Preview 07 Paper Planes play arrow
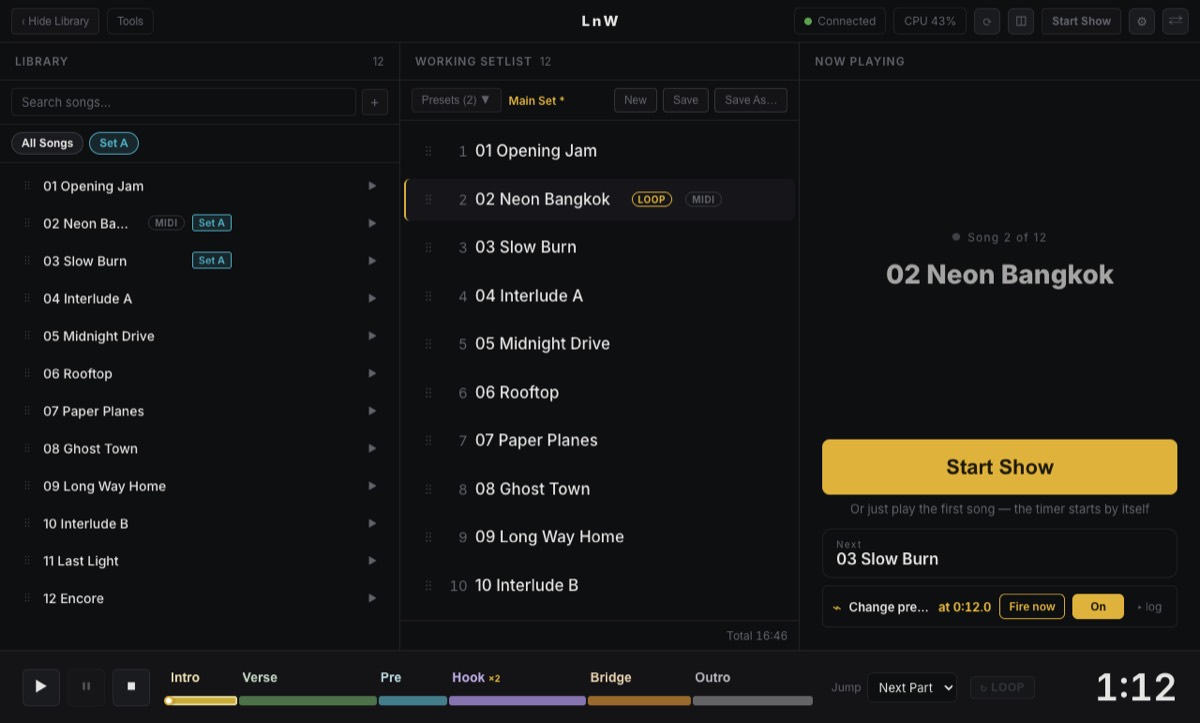Viewport: 1200px width, 723px height. [372, 411]
